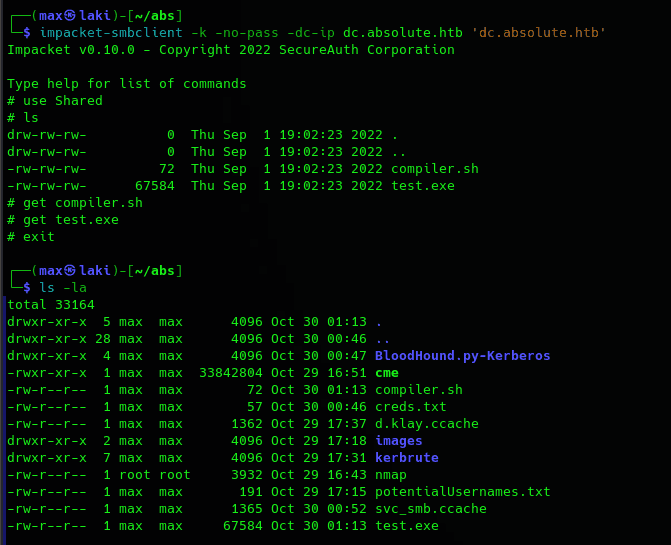Click the images directory name
Viewport: 671px width, 545px height.
[399, 441]
